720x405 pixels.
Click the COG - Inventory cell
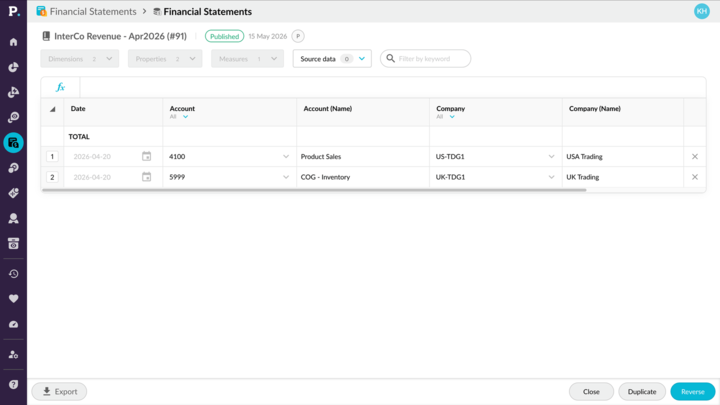click(363, 177)
